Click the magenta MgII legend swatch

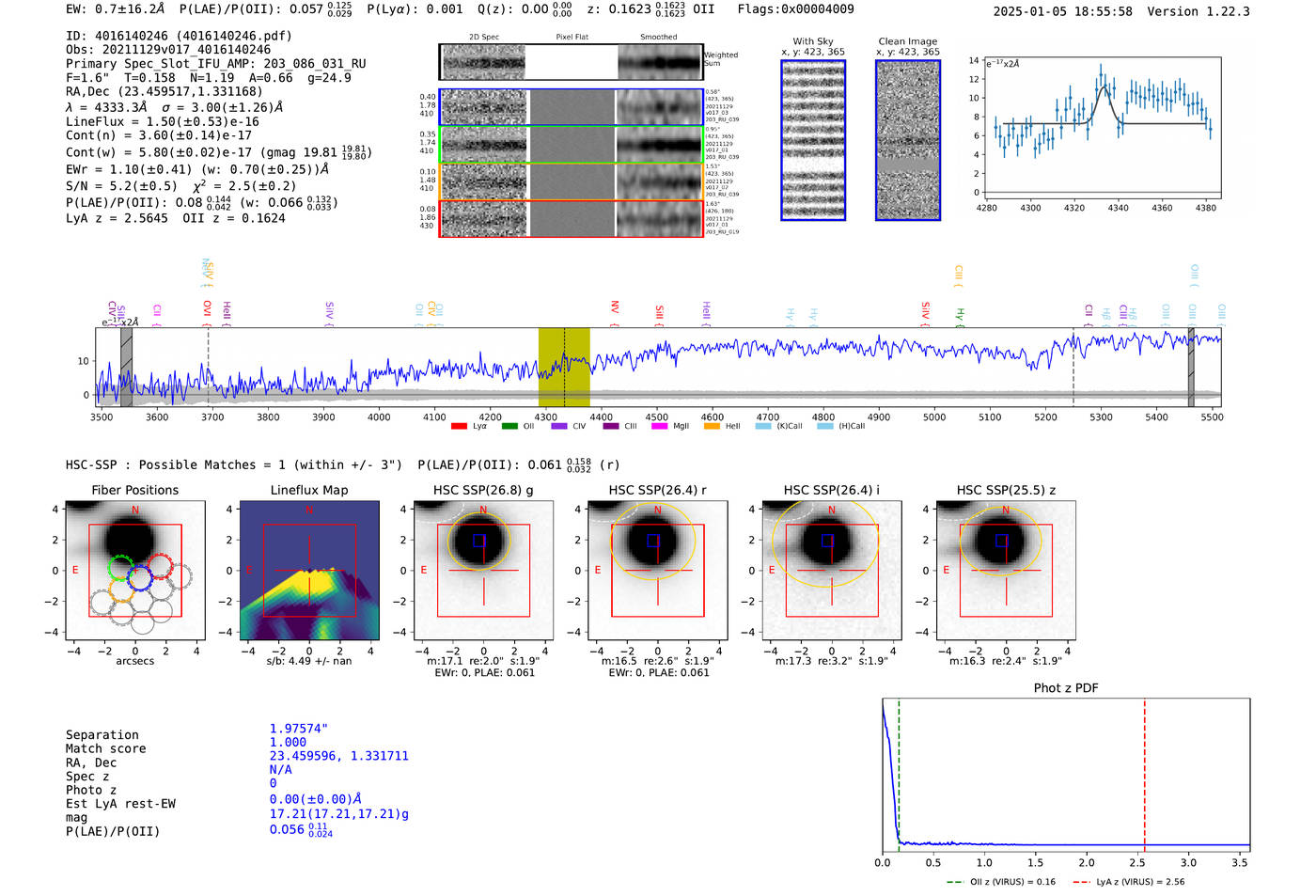coord(659,426)
